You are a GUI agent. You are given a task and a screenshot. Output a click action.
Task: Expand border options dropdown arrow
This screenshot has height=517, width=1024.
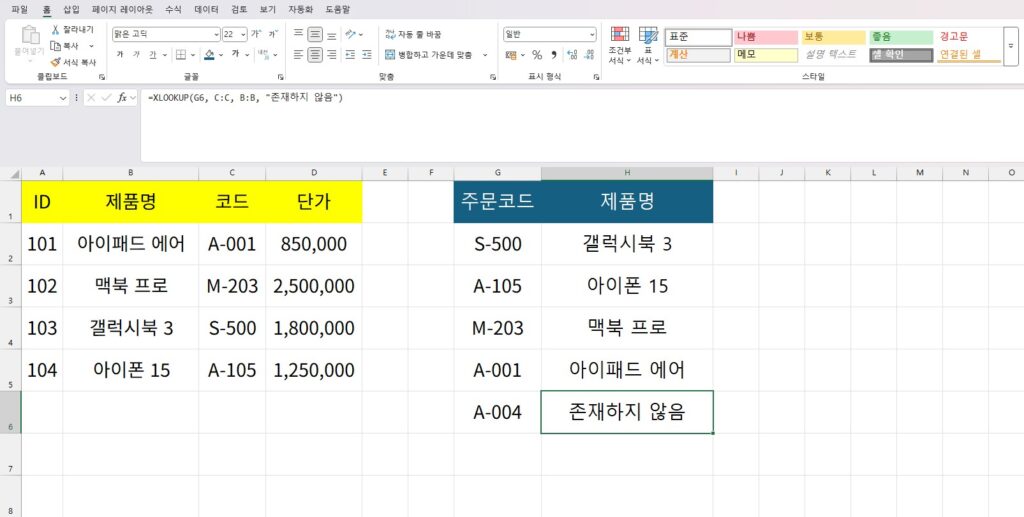coord(193,55)
